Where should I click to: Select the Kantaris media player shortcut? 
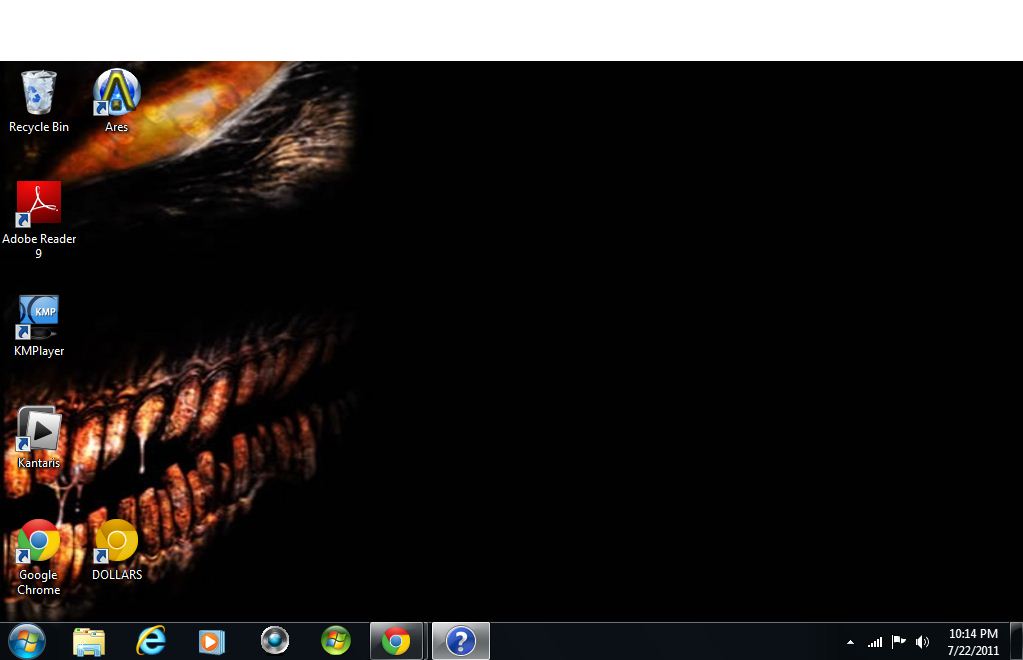38,438
